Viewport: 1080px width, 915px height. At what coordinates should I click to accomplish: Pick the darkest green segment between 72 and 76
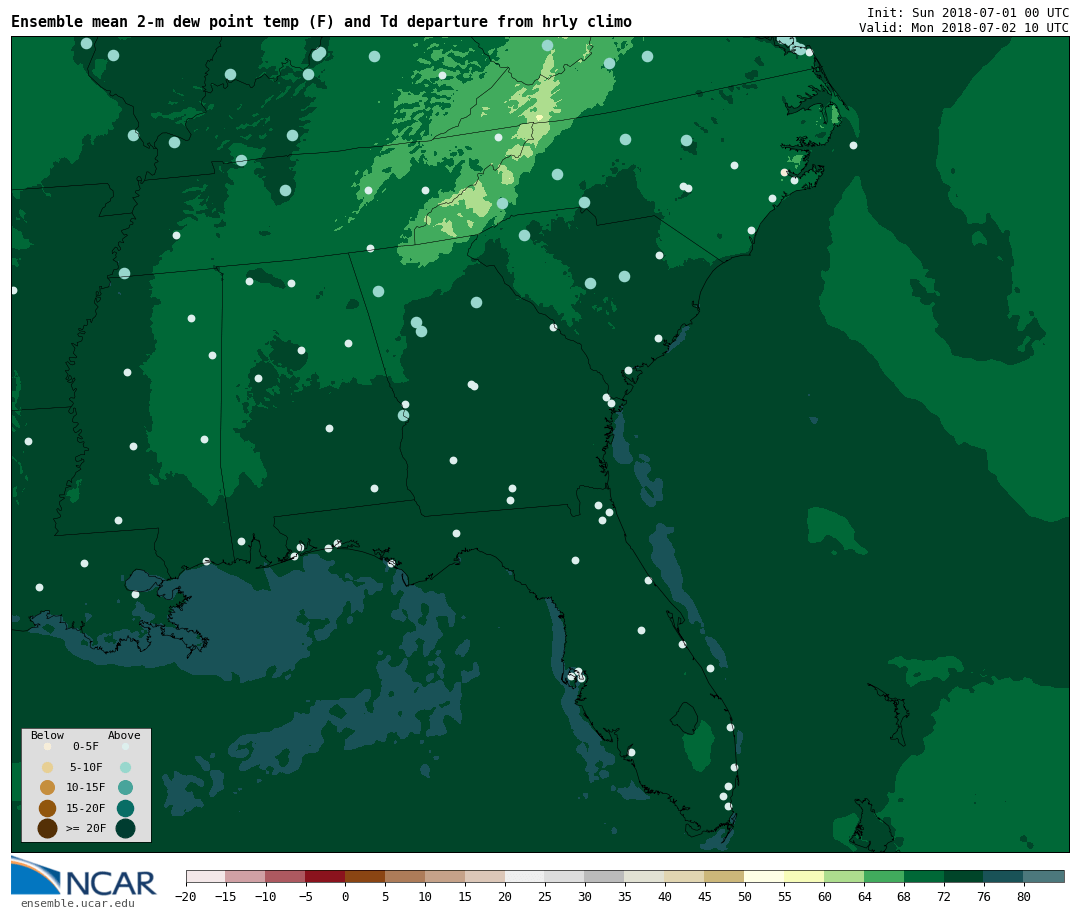[964, 876]
